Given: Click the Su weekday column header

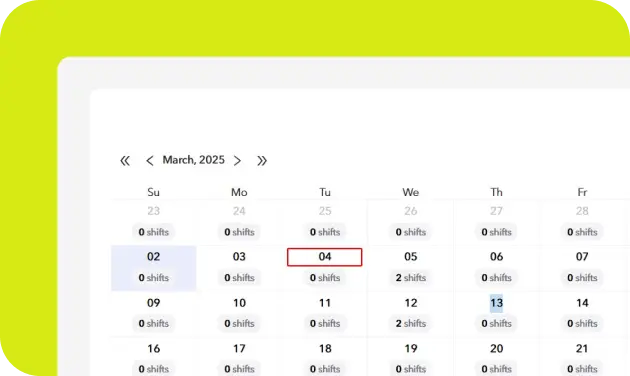Looking at the screenshot, I should (153, 192).
